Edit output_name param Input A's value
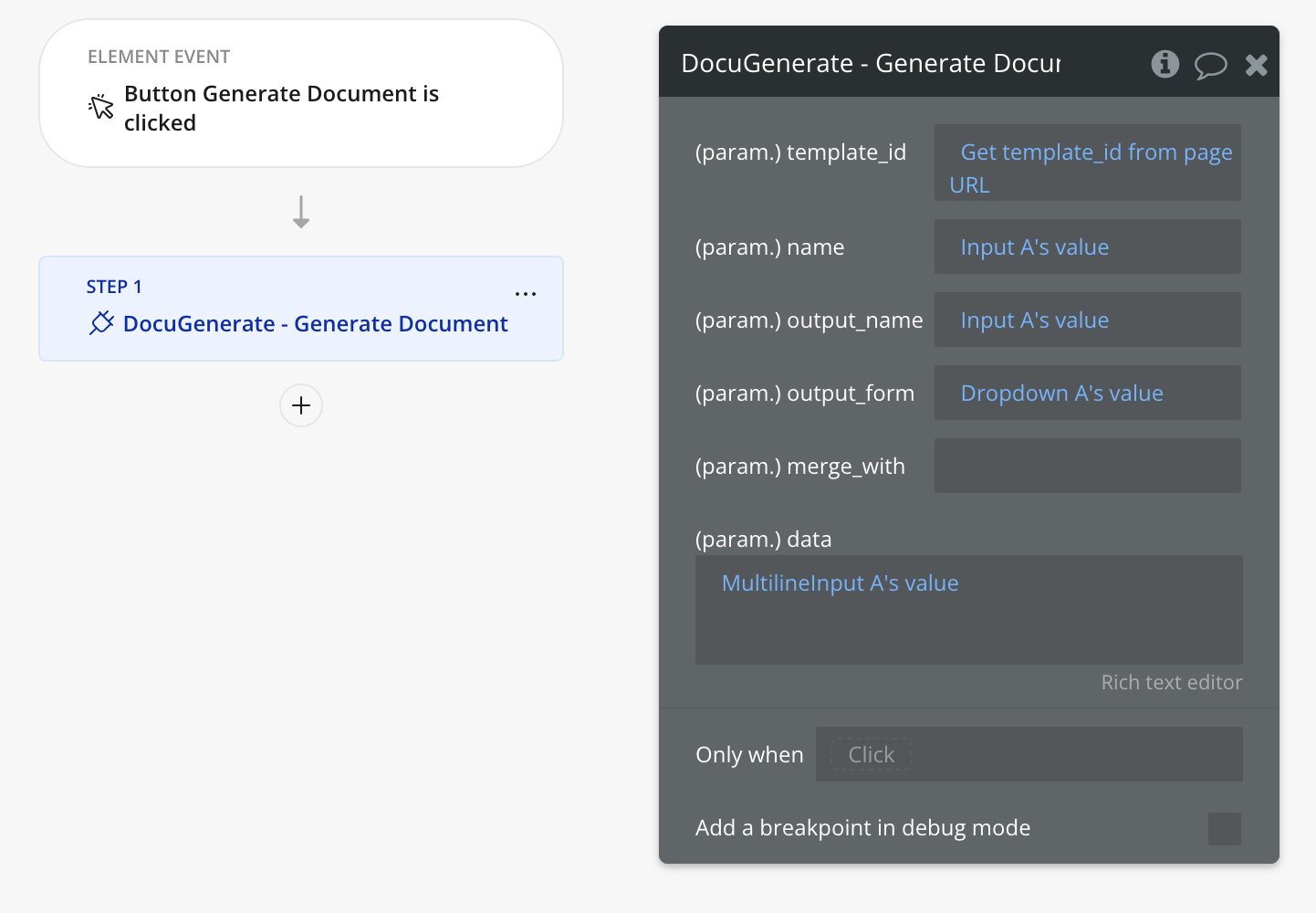The image size is (1316, 913). 1088,320
